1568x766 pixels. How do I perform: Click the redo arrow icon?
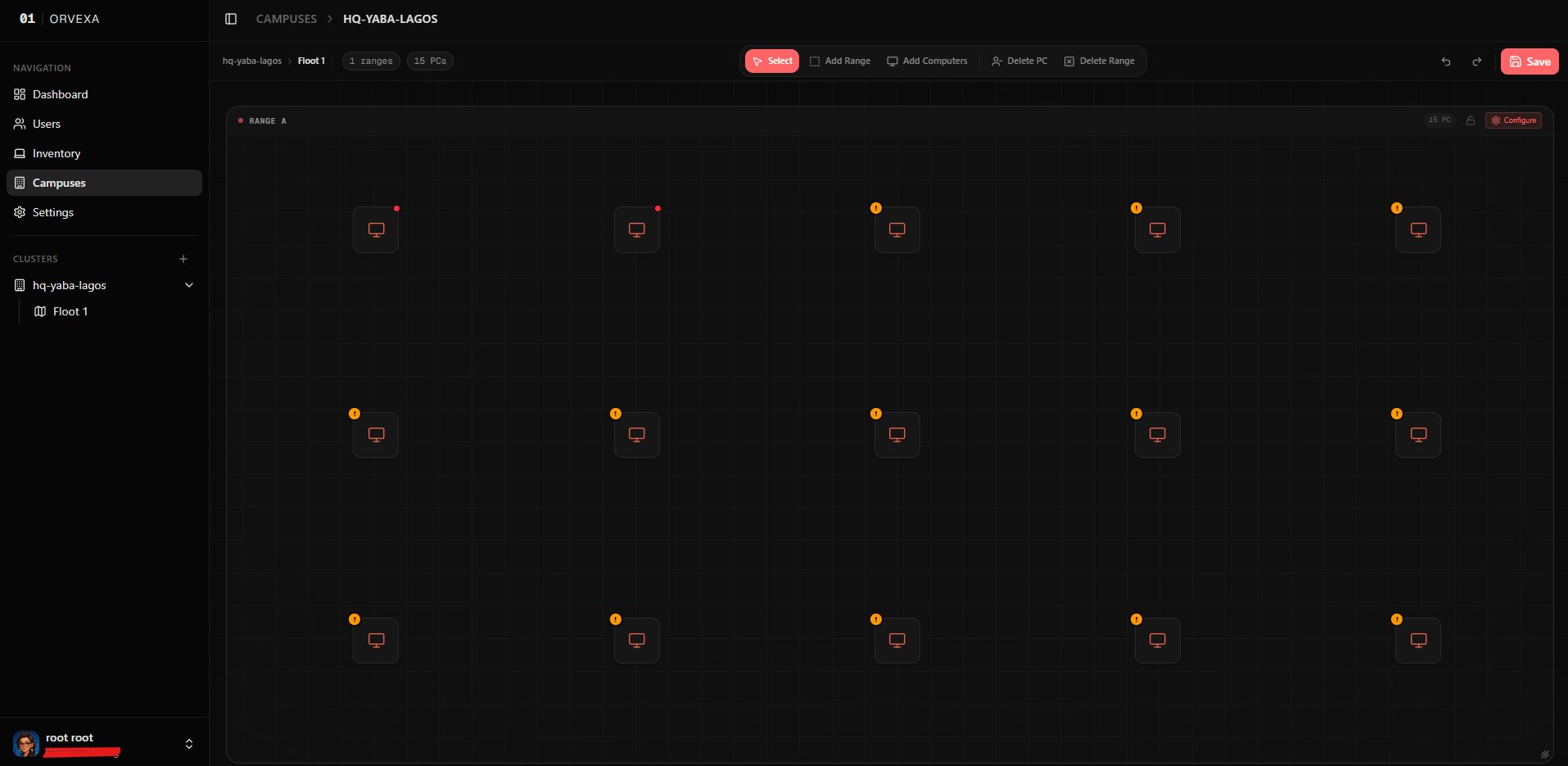(x=1476, y=61)
